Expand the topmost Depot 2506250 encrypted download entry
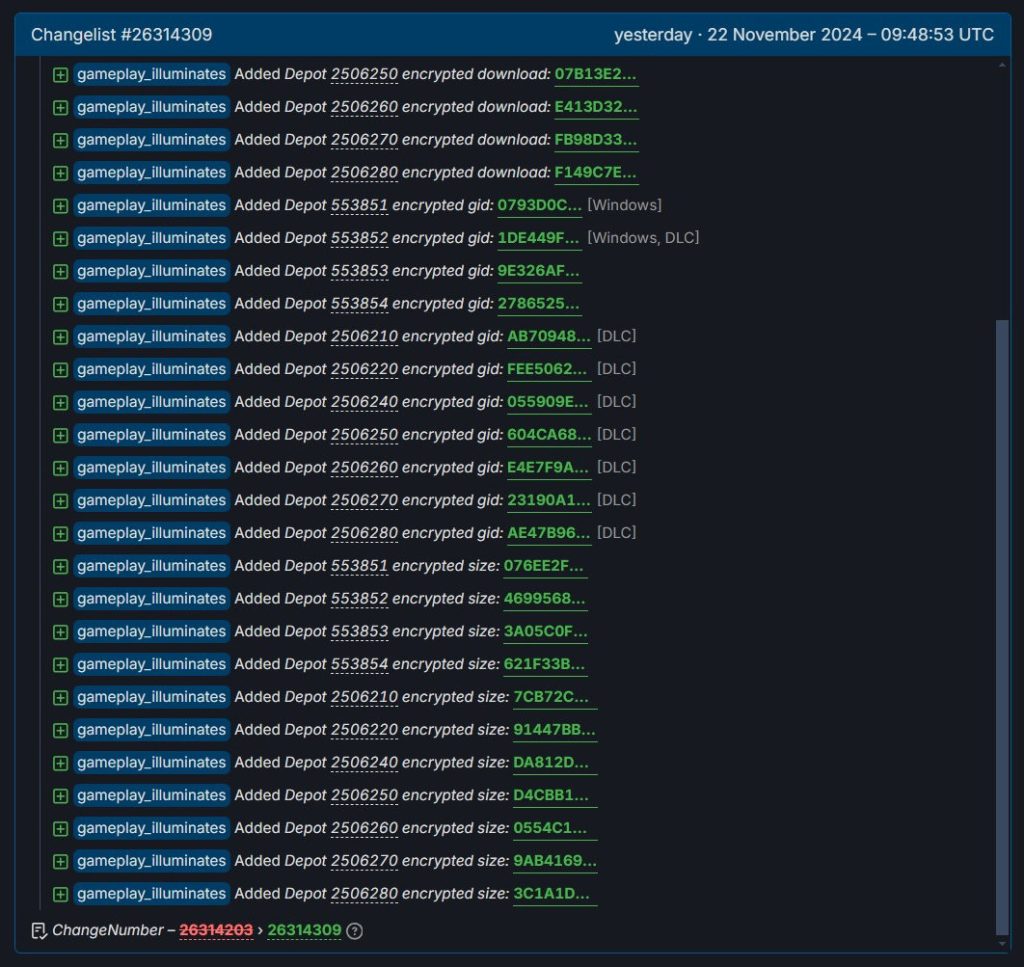This screenshot has width=1024, height=967. tap(61, 74)
